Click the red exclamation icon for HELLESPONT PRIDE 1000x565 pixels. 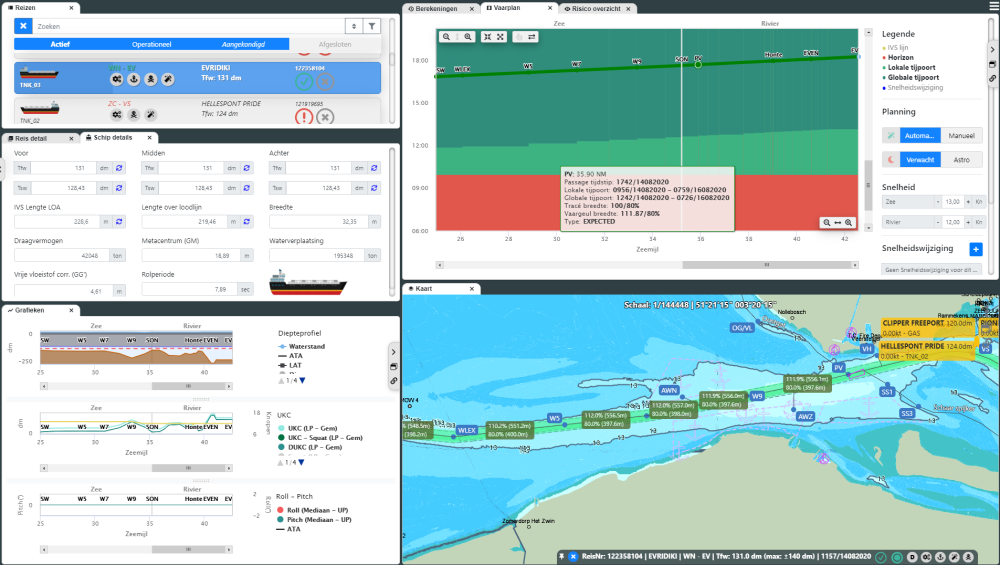[303, 116]
